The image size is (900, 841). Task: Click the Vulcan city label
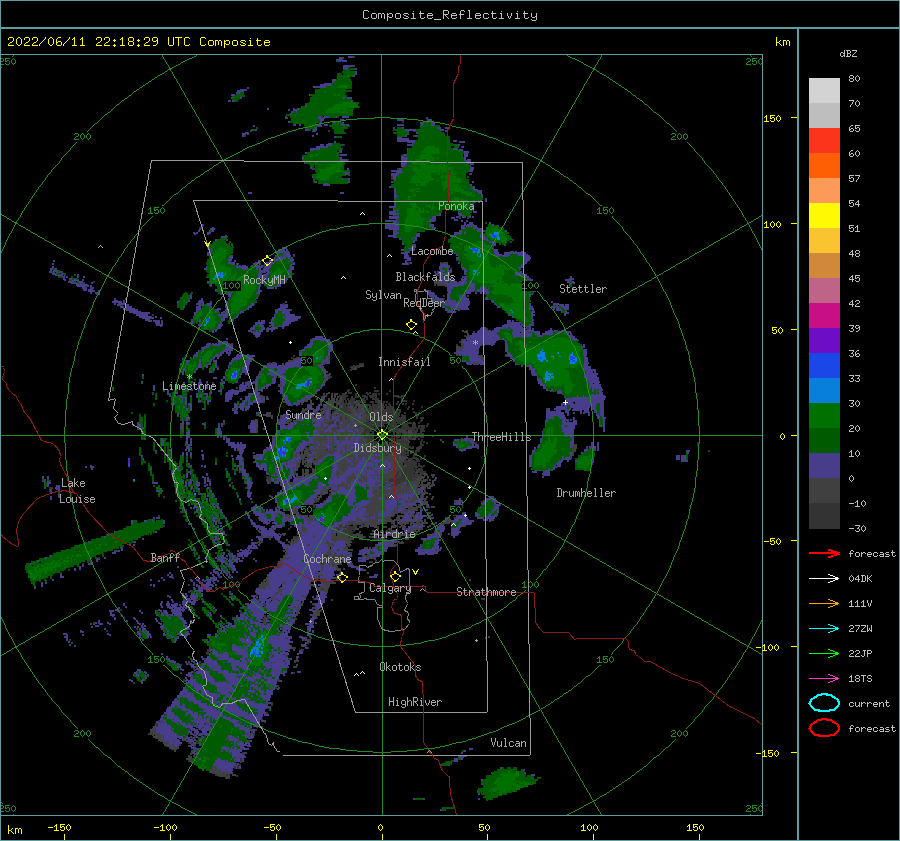click(509, 743)
